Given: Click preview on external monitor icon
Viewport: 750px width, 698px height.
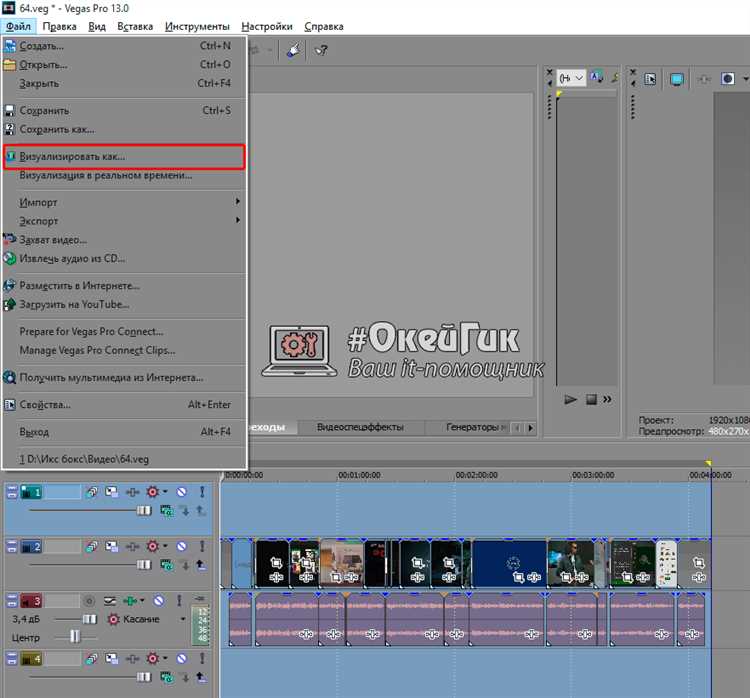Looking at the screenshot, I should coord(676,79).
